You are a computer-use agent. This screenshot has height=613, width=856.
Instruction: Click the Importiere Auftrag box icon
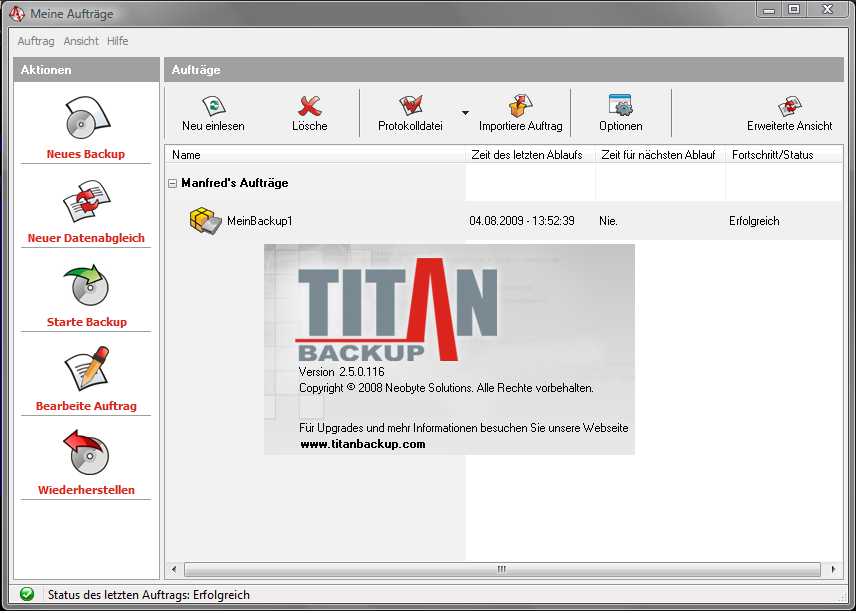[520, 105]
